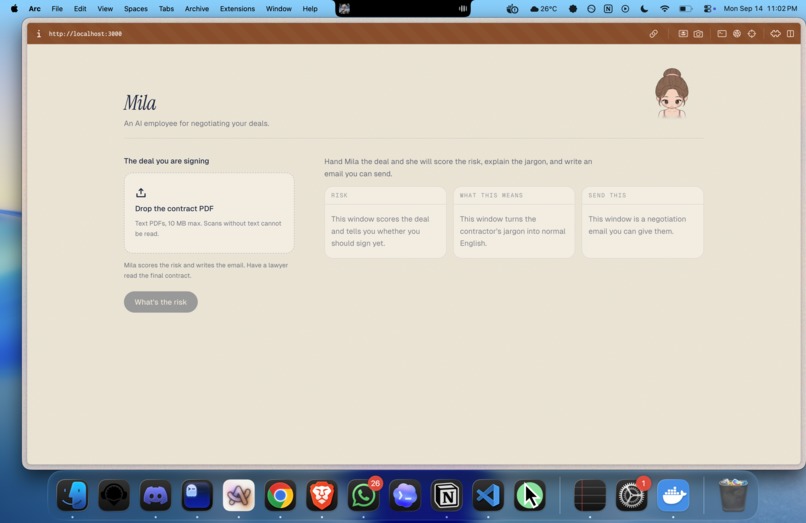Viewport: 806px width, 523px height.
Task: Open WhatsApp from the Dock
Action: click(363, 495)
